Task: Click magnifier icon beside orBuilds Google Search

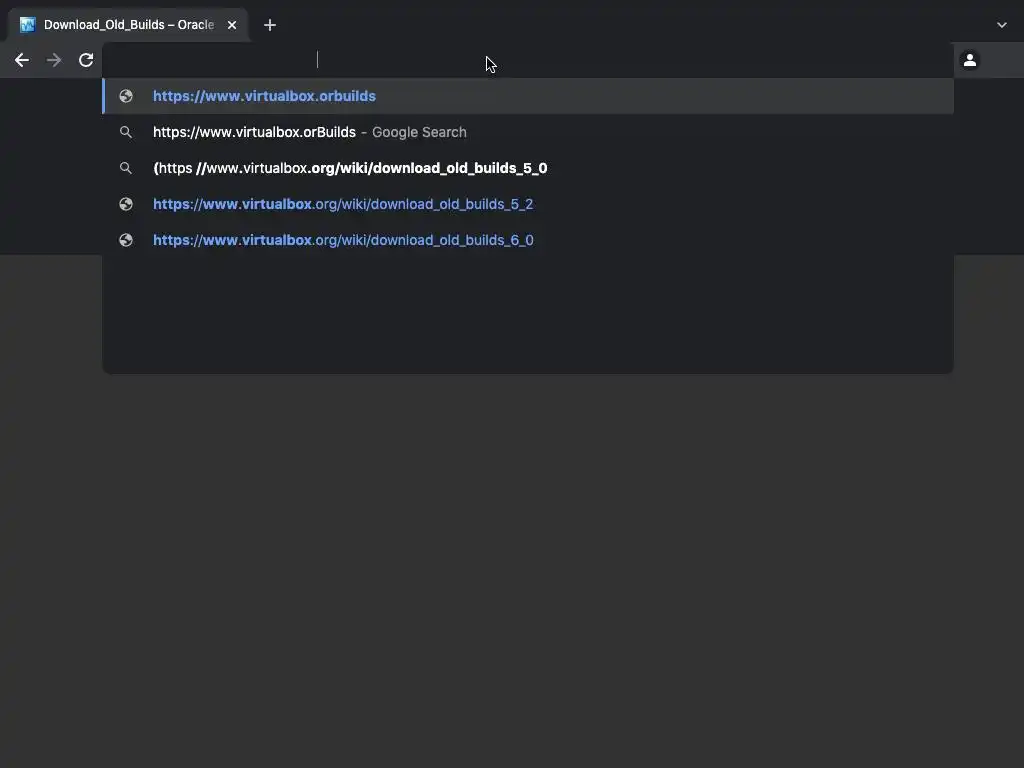Action: point(126,132)
